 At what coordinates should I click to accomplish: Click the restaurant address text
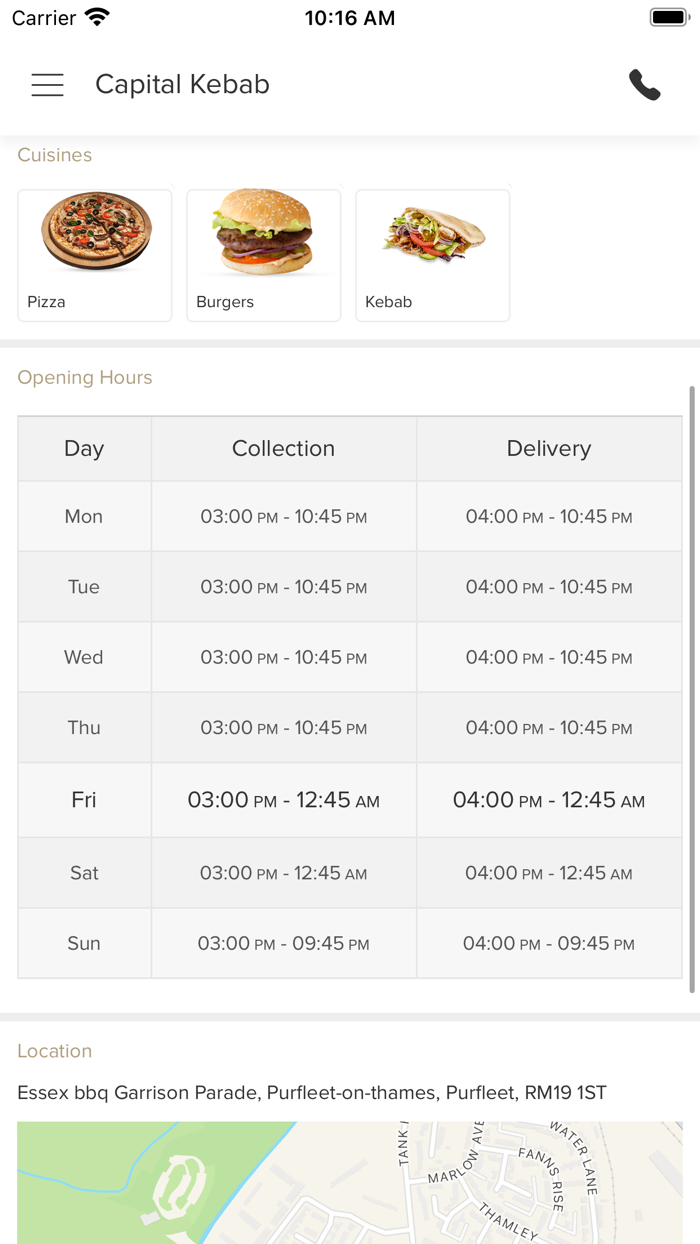pos(311,1093)
